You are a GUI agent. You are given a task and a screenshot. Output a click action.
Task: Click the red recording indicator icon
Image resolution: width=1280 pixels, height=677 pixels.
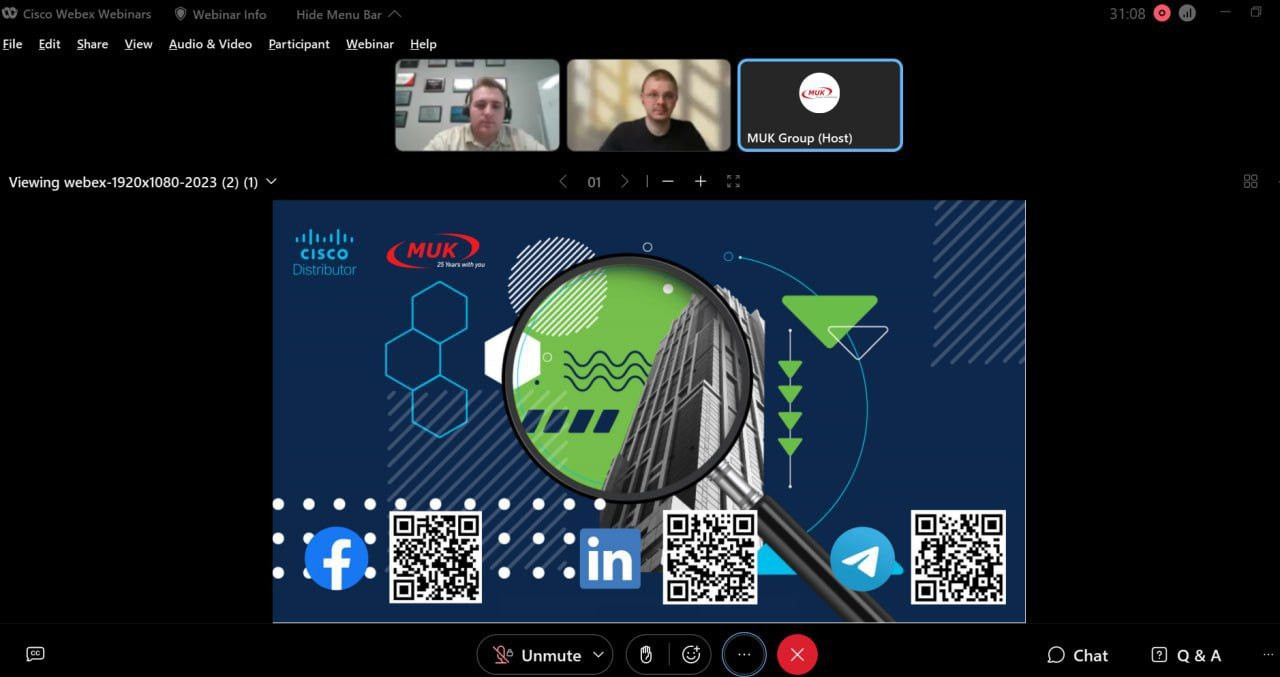1162,13
